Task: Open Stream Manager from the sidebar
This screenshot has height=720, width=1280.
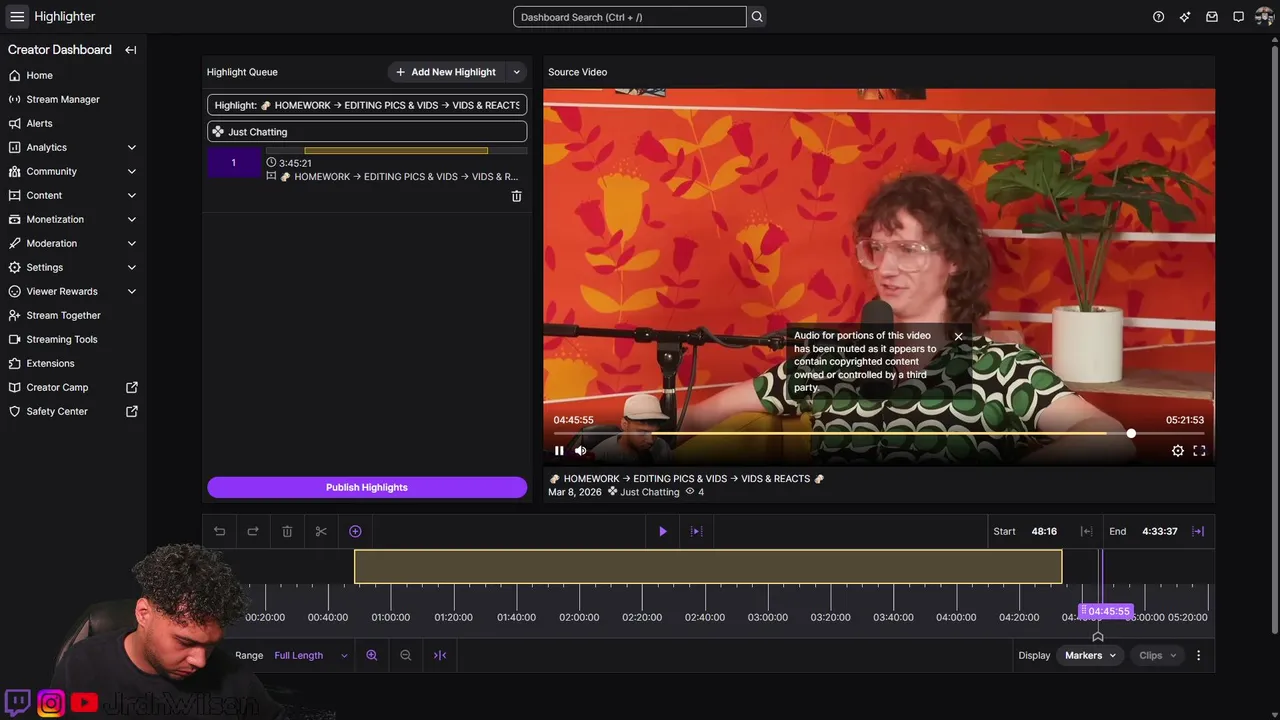Action: (x=63, y=99)
